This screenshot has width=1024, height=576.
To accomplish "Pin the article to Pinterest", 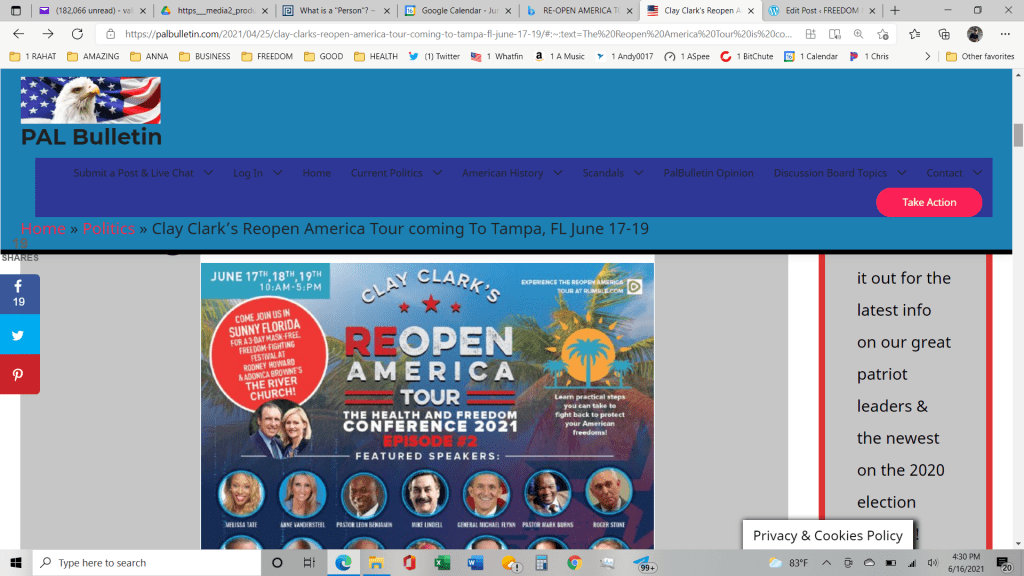I will pos(19,375).
